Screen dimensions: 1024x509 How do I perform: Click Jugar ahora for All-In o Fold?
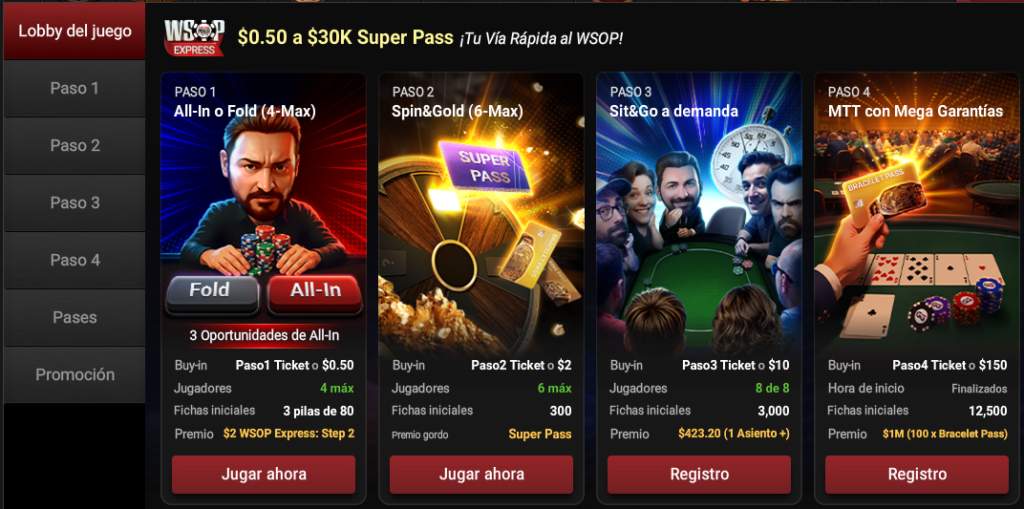pos(264,474)
